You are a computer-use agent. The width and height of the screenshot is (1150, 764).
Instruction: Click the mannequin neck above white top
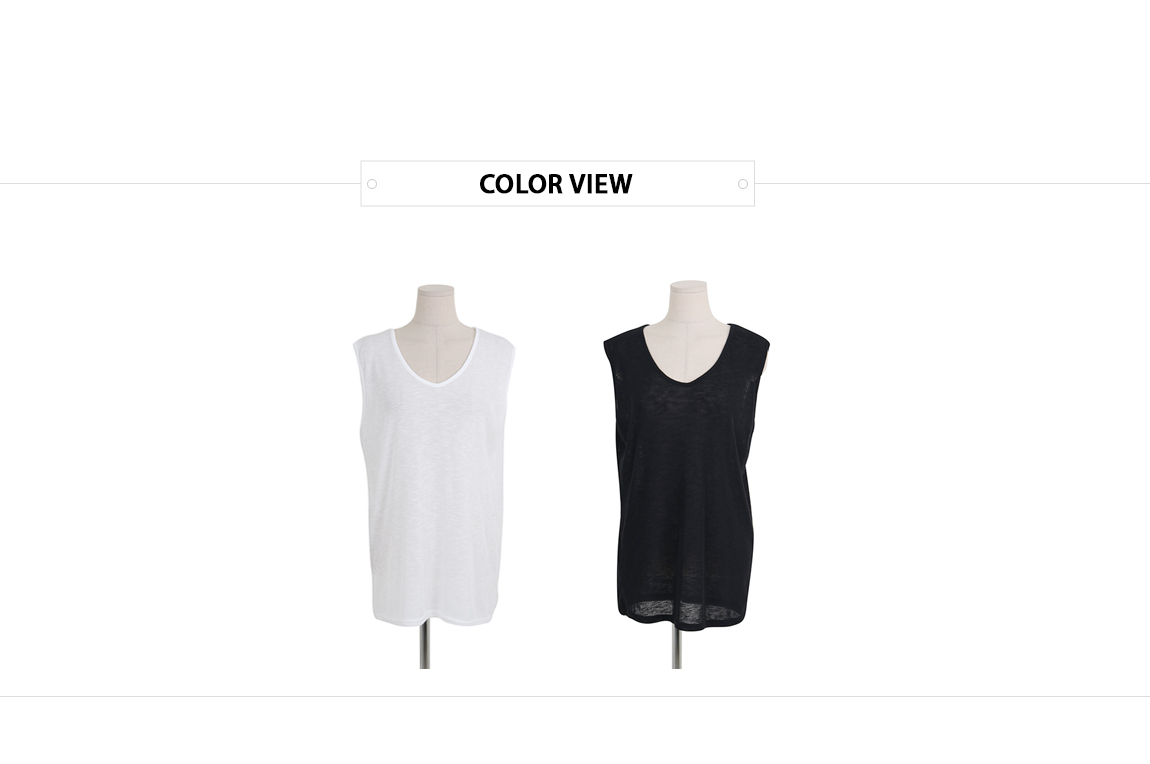pos(435,304)
